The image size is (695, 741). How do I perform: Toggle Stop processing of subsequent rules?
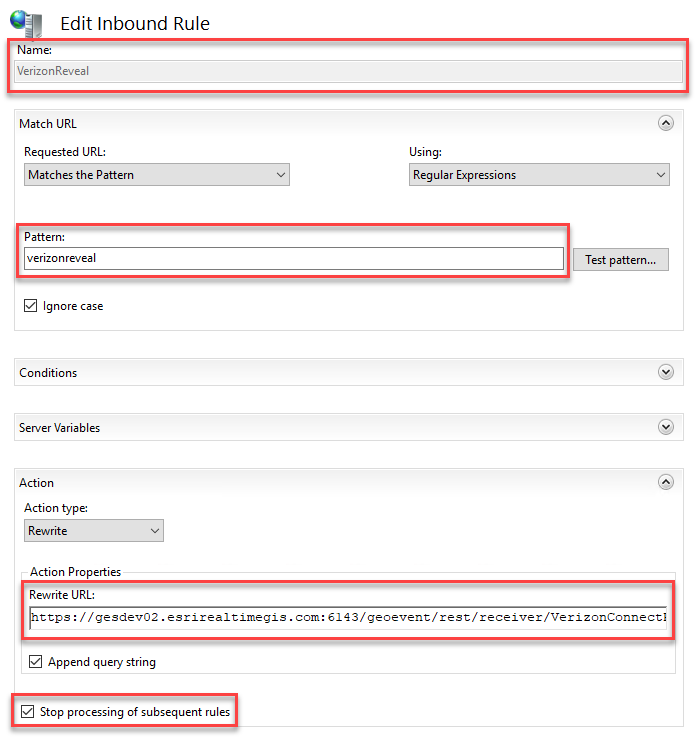[26, 712]
